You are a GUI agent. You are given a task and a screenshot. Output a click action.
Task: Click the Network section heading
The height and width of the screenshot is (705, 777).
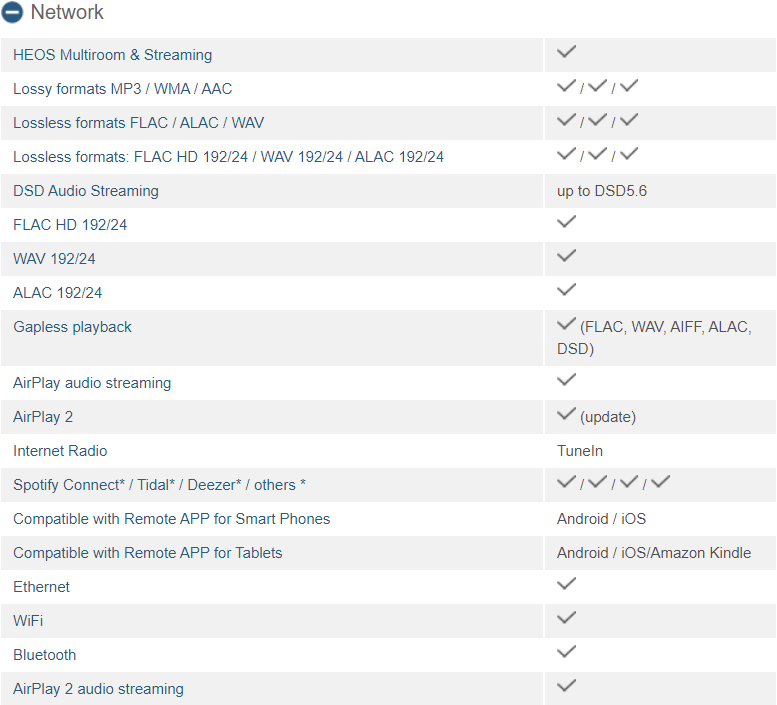pyautogui.click(x=67, y=13)
